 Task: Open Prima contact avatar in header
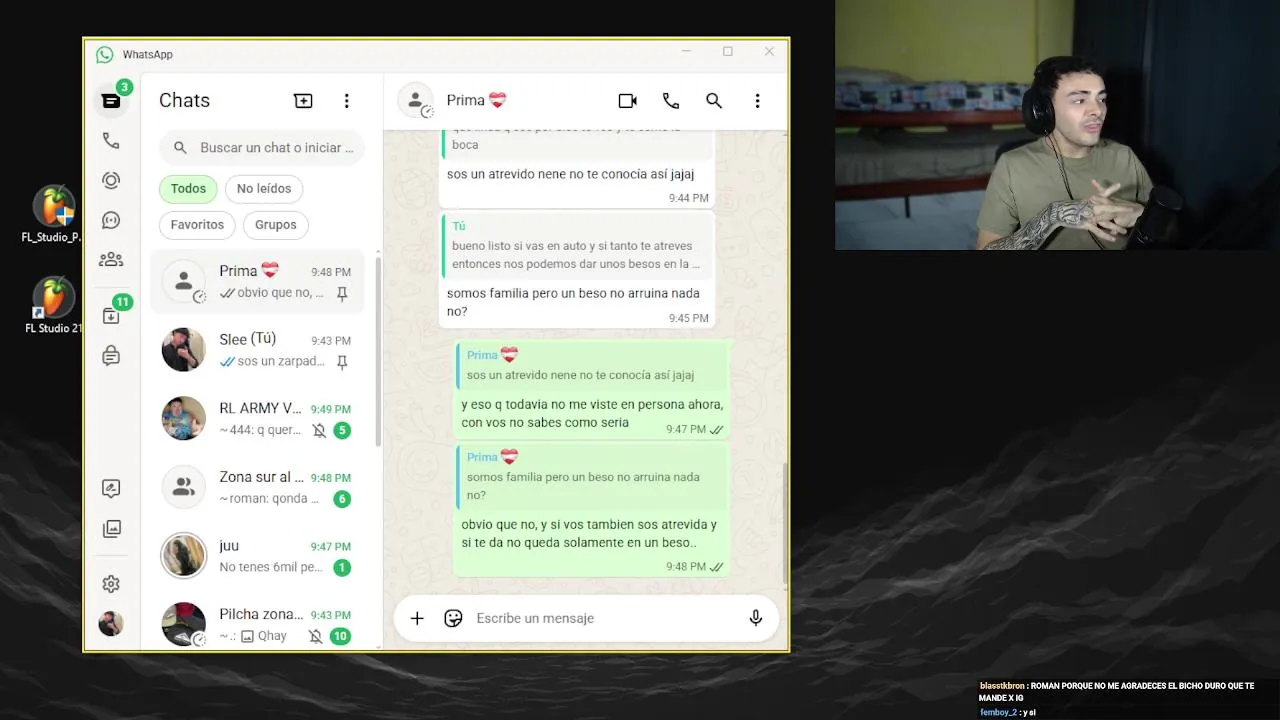click(x=415, y=101)
